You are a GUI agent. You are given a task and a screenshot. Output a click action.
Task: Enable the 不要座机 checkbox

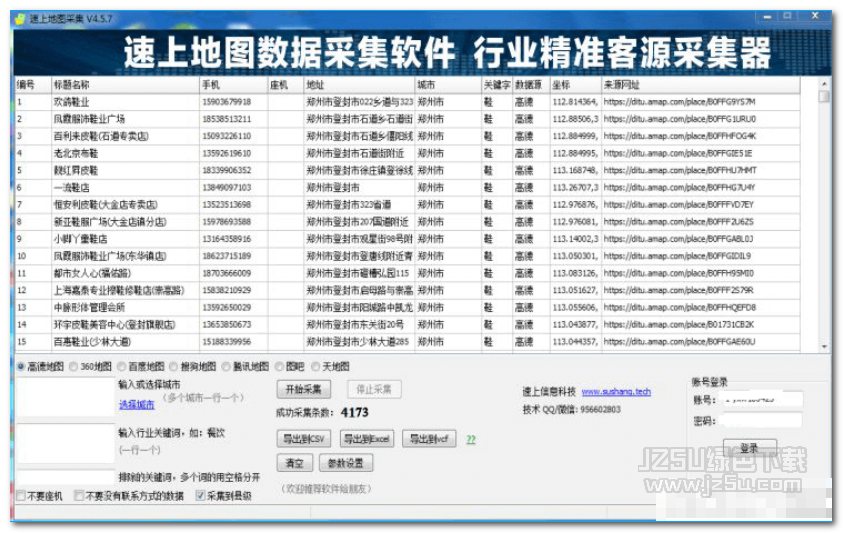pyautogui.click(x=21, y=496)
